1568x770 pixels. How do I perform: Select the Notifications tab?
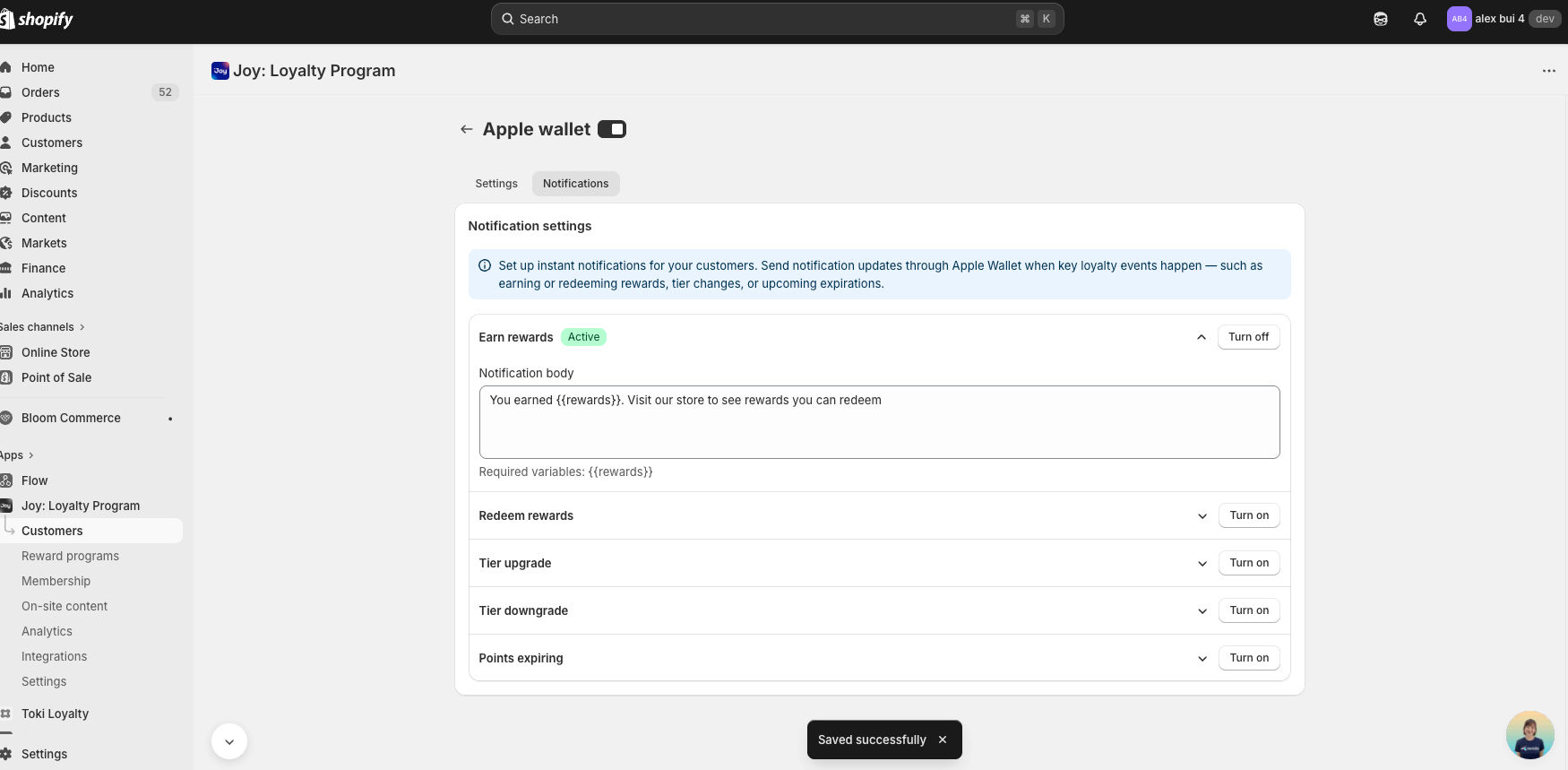(x=575, y=184)
